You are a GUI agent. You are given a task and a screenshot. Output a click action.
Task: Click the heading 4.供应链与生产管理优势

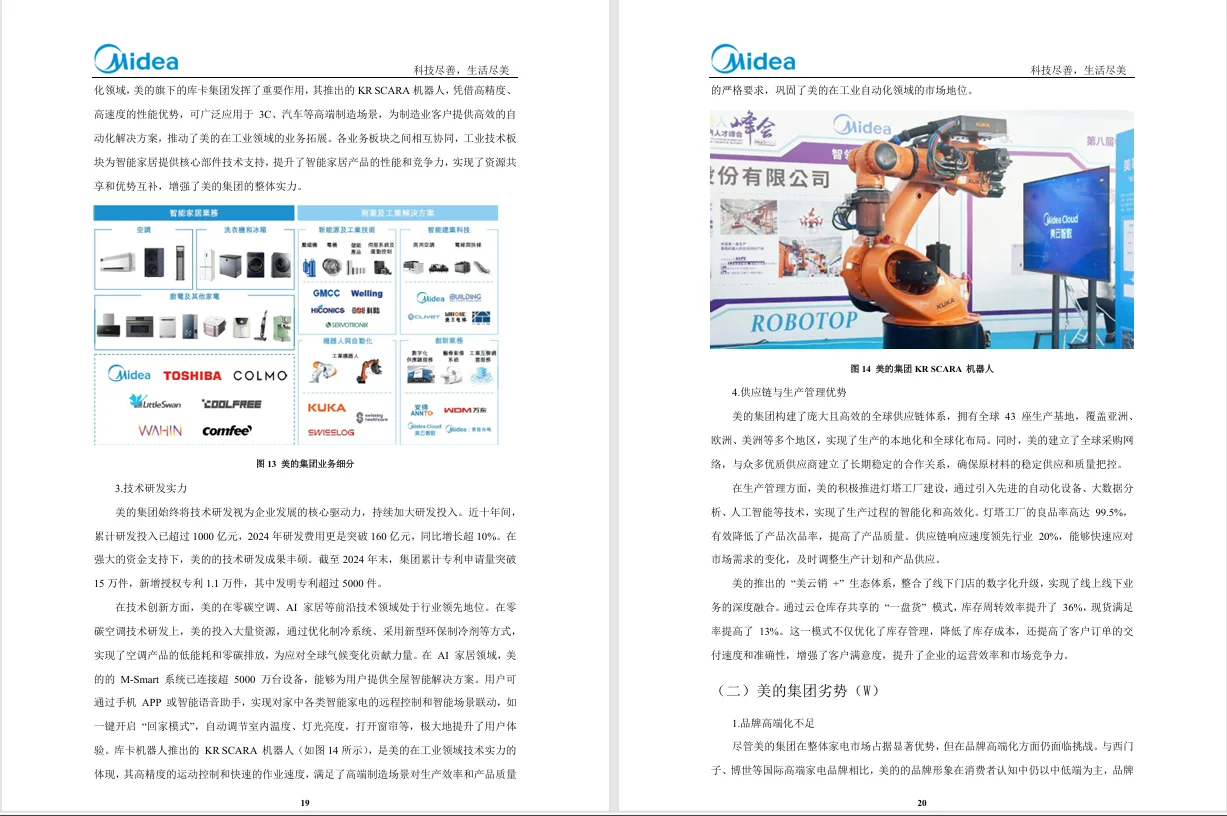click(789, 392)
